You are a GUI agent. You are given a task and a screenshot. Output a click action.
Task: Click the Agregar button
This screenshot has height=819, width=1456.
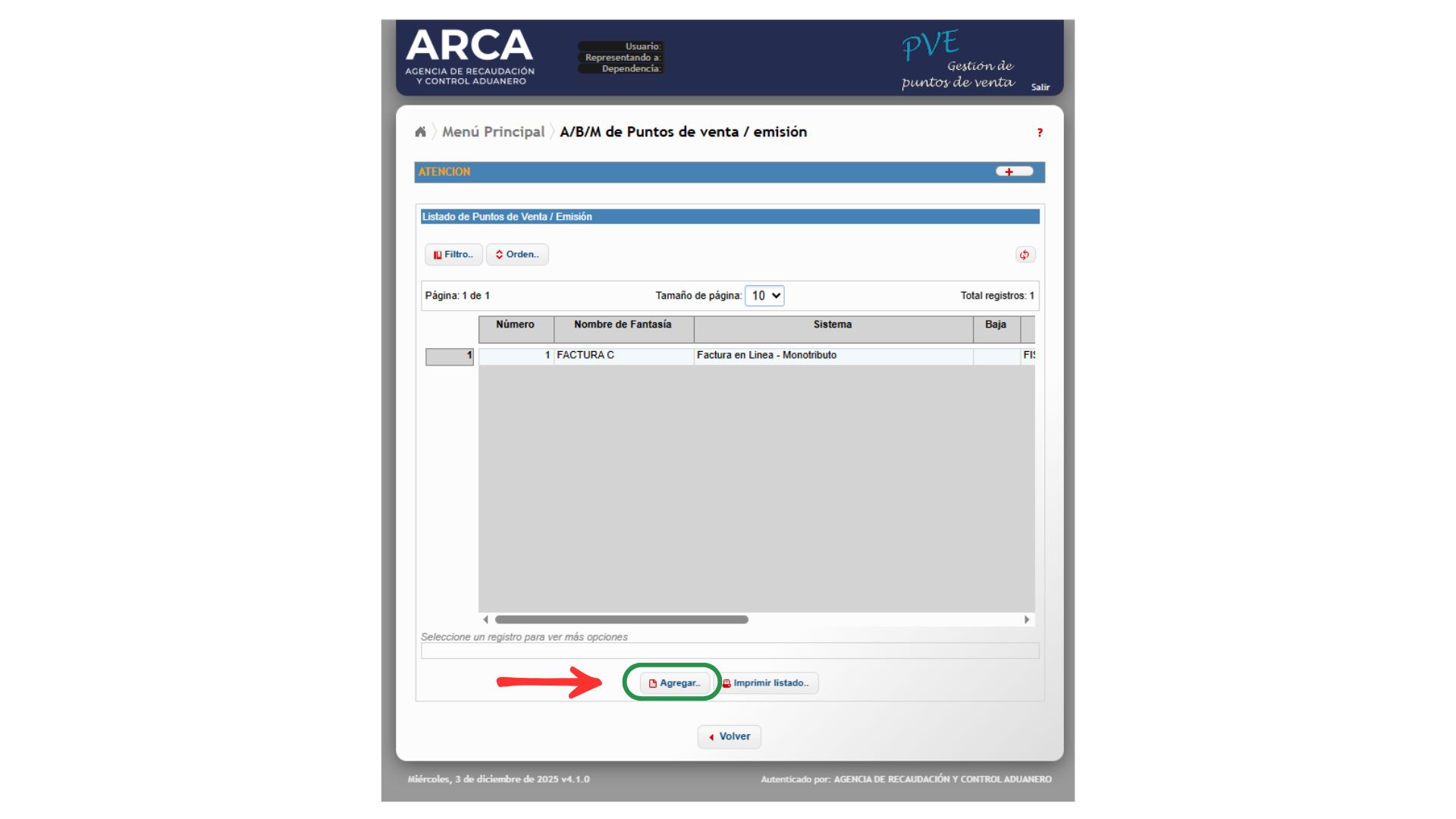click(x=674, y=683)
